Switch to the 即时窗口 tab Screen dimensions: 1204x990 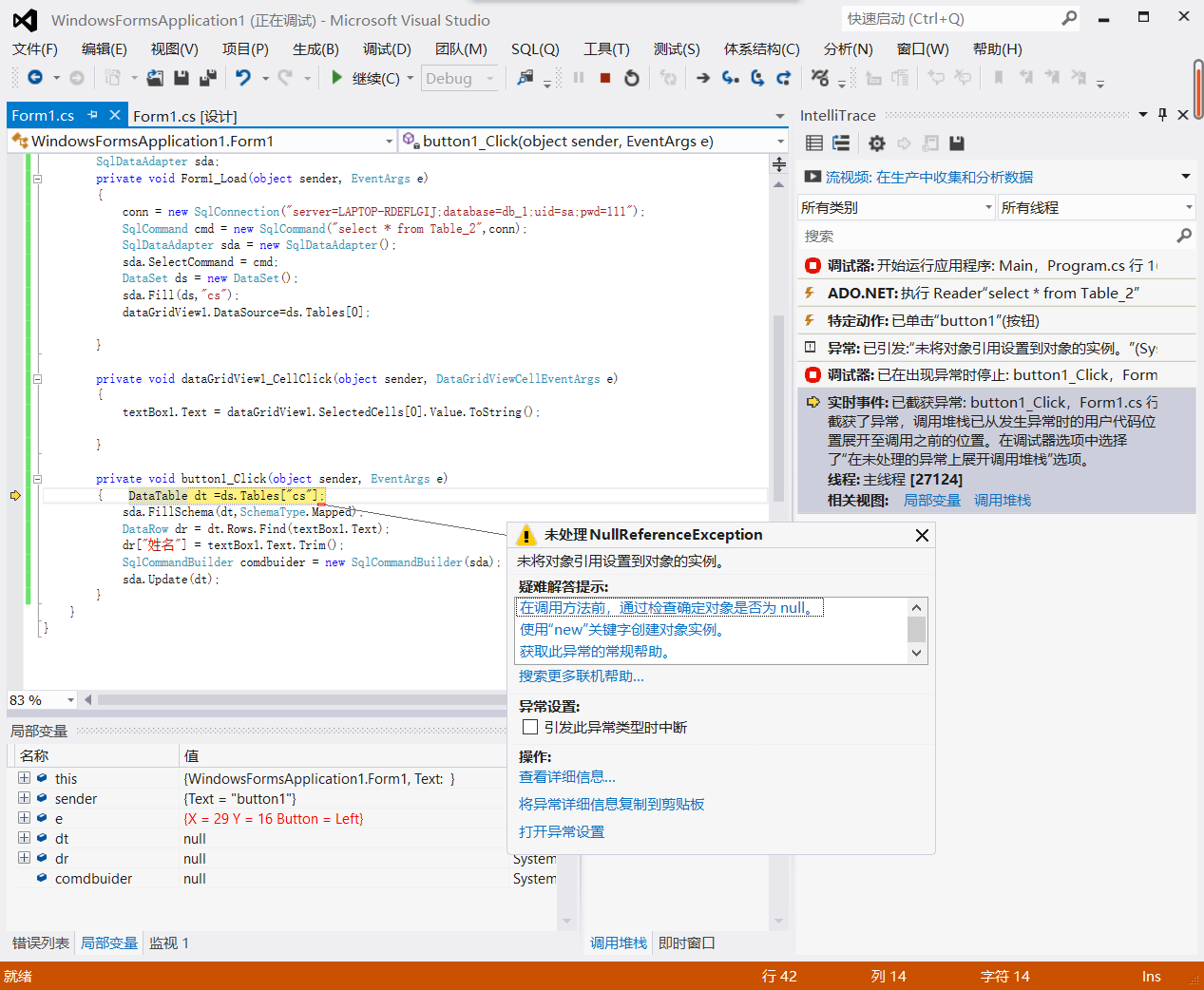click(x=687, y=942)
